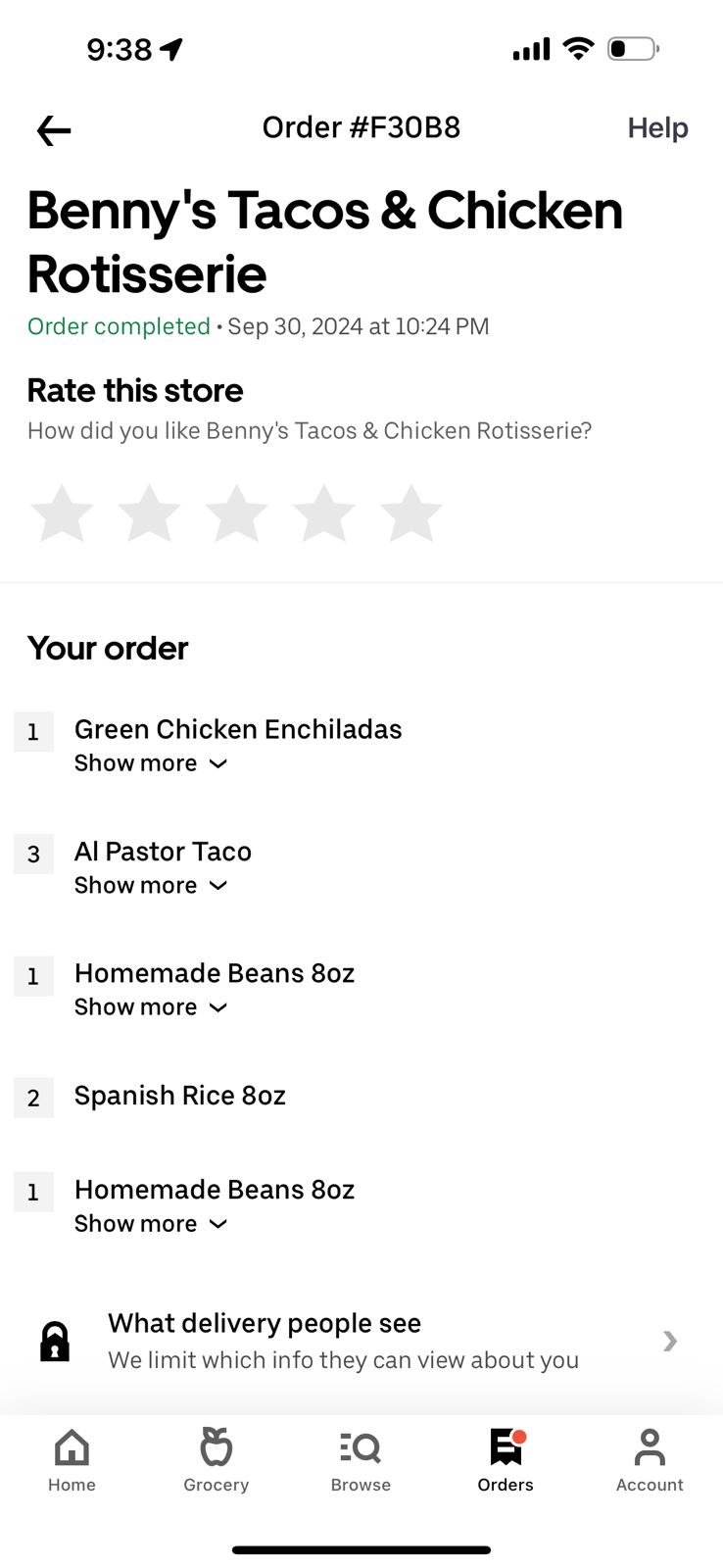
Task: Rate the store four stars
Action: (323, 513)
